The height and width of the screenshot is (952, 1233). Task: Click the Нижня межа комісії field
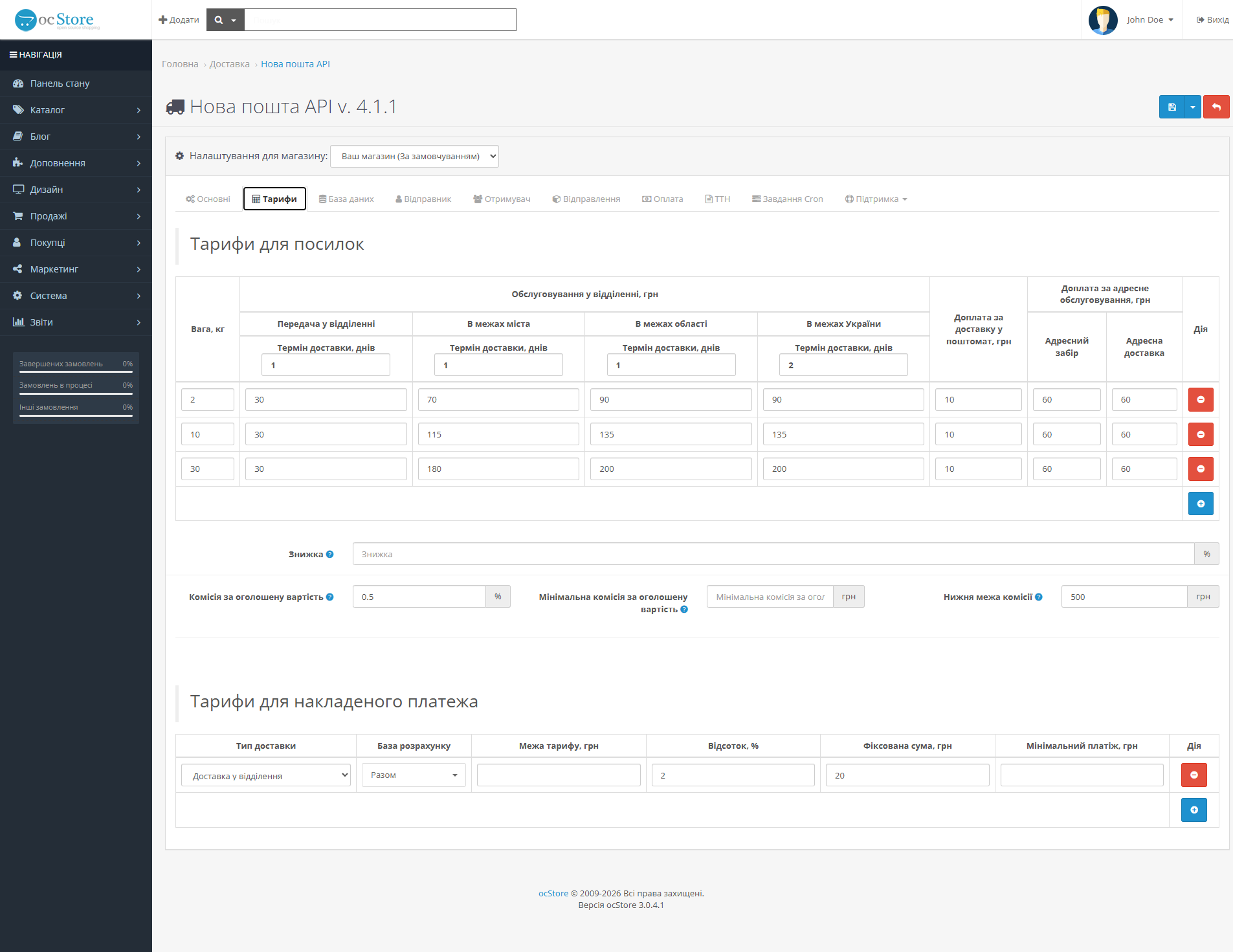tap(1124, 597)
